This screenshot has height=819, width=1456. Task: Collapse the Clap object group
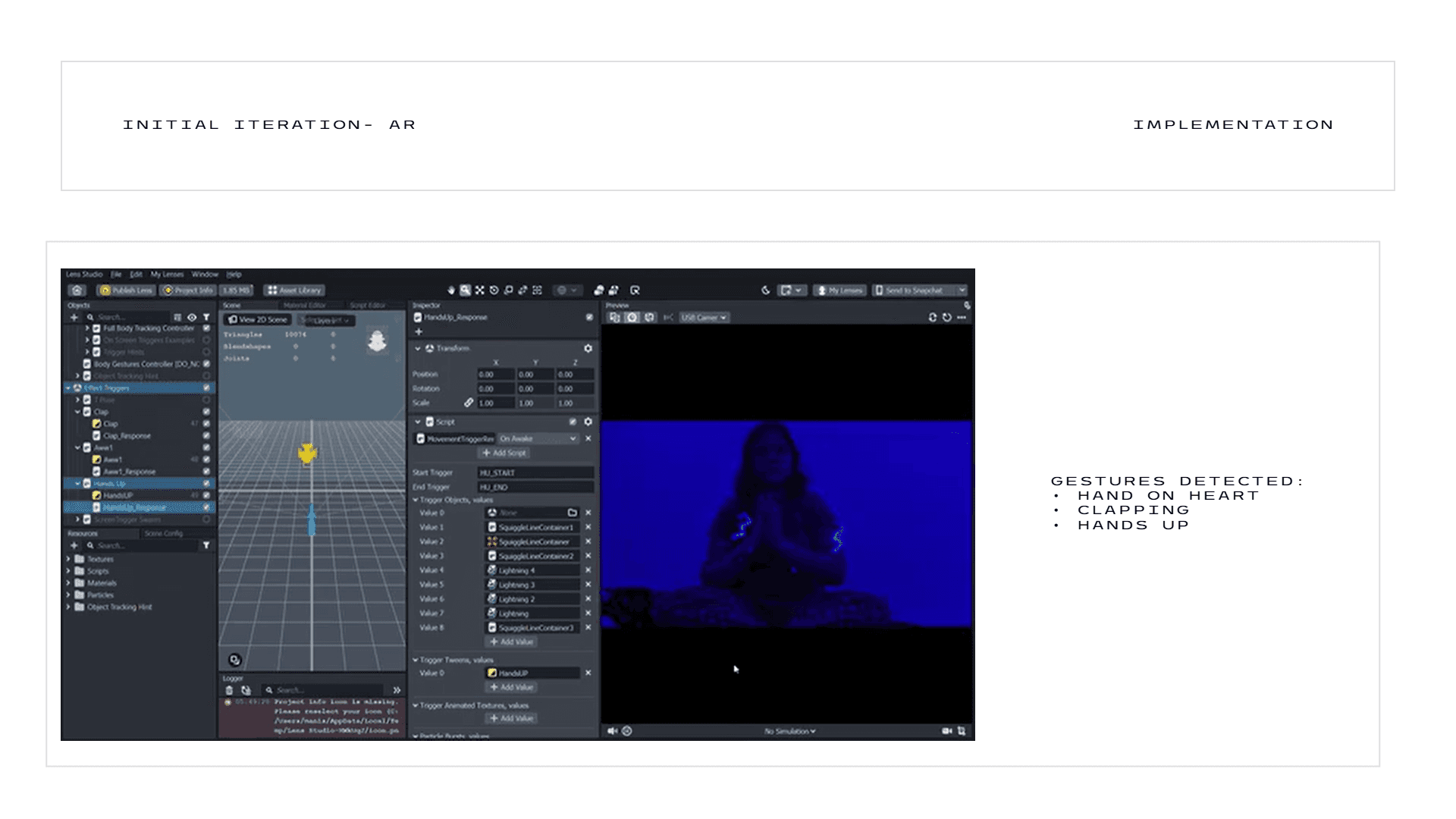77,412
